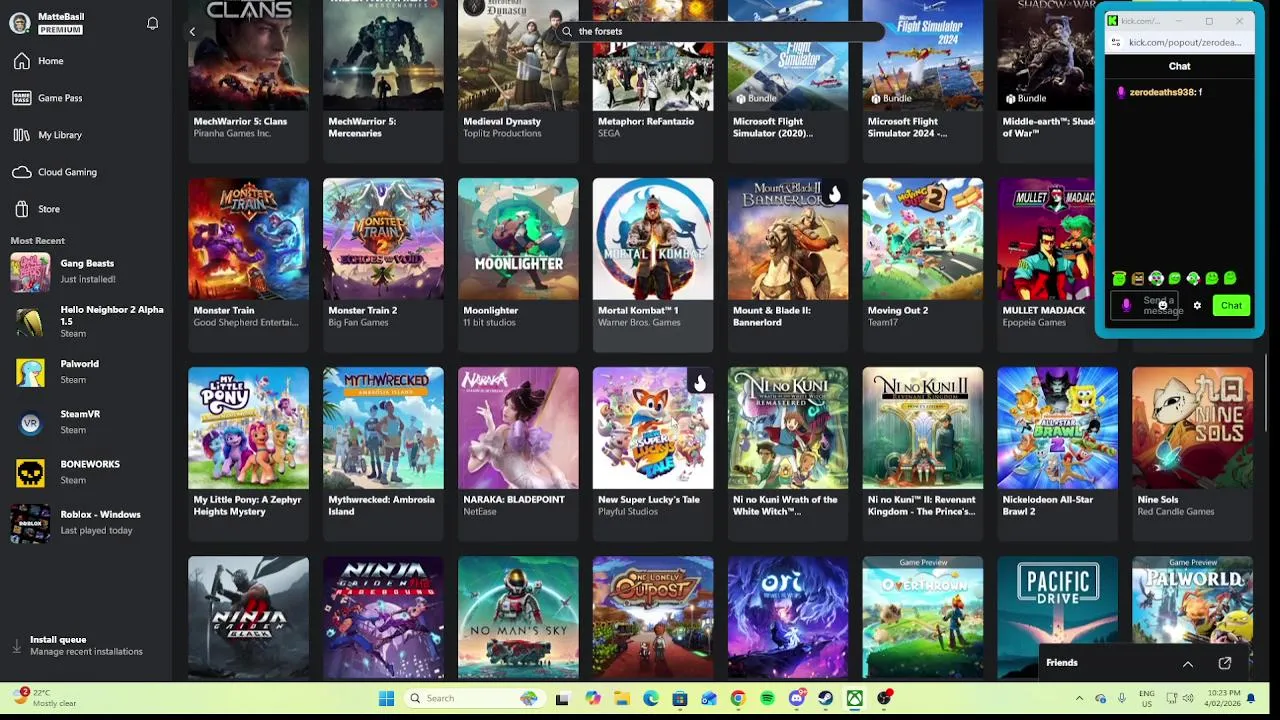Open Gang Beasts from Most Recent
This screenshot has height=720, width=1280.
coord(87,271)
